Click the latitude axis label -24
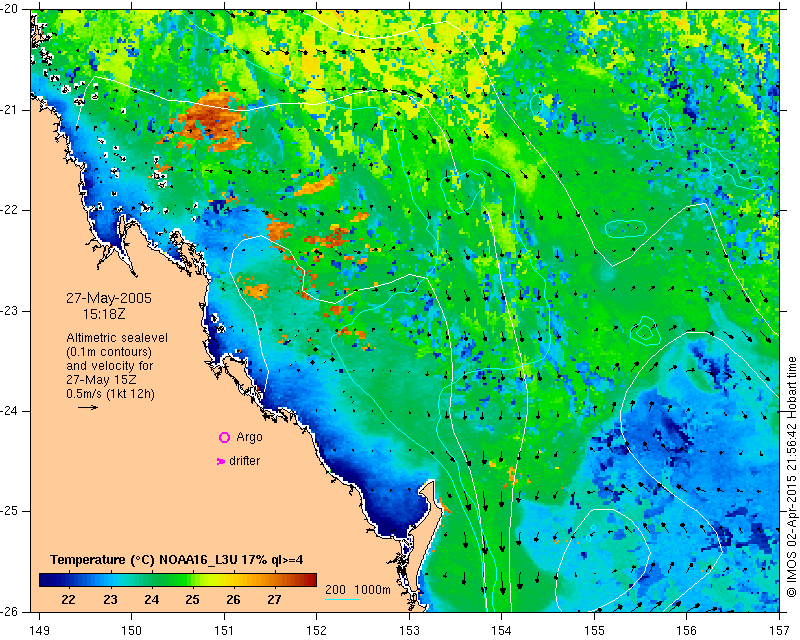This screenshot has height=640, width=800. click(10, 411)
